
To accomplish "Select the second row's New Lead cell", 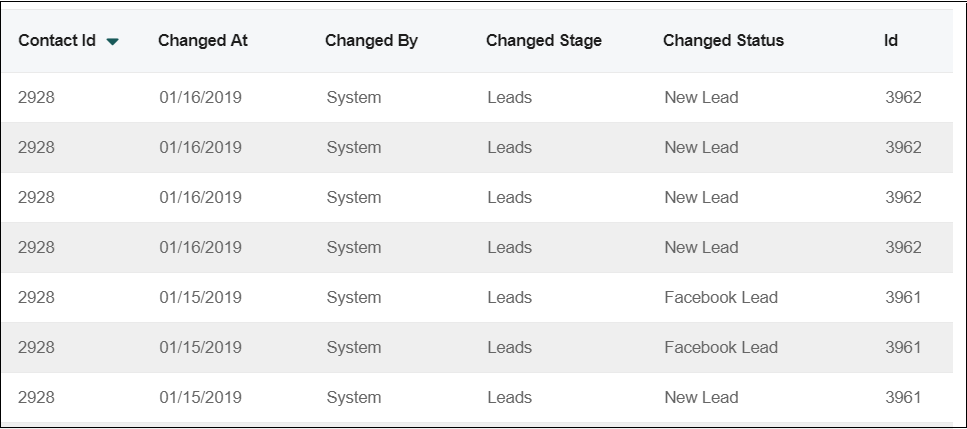I will pos(701,147).
